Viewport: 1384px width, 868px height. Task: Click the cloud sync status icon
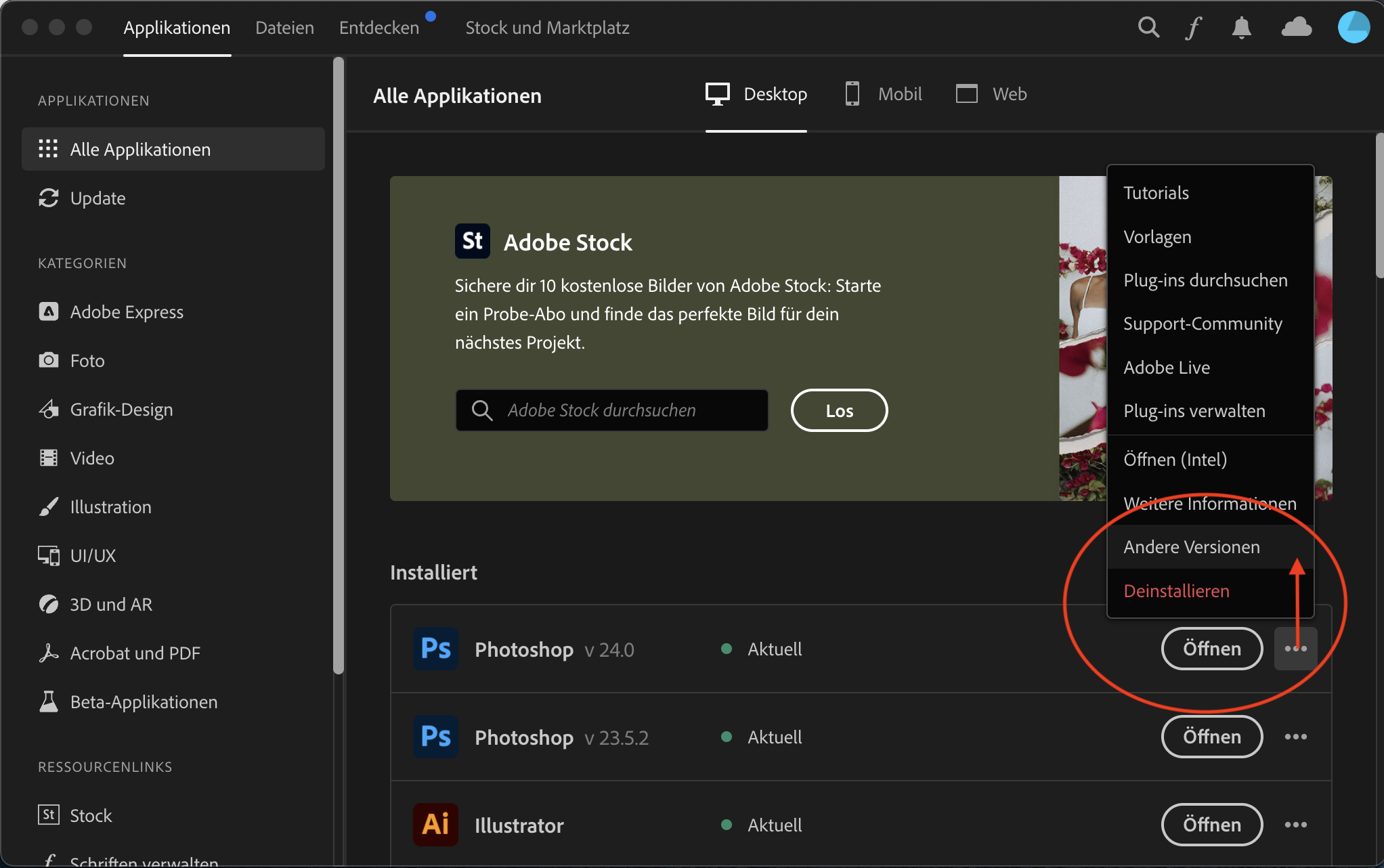[x=1297, y=28]
